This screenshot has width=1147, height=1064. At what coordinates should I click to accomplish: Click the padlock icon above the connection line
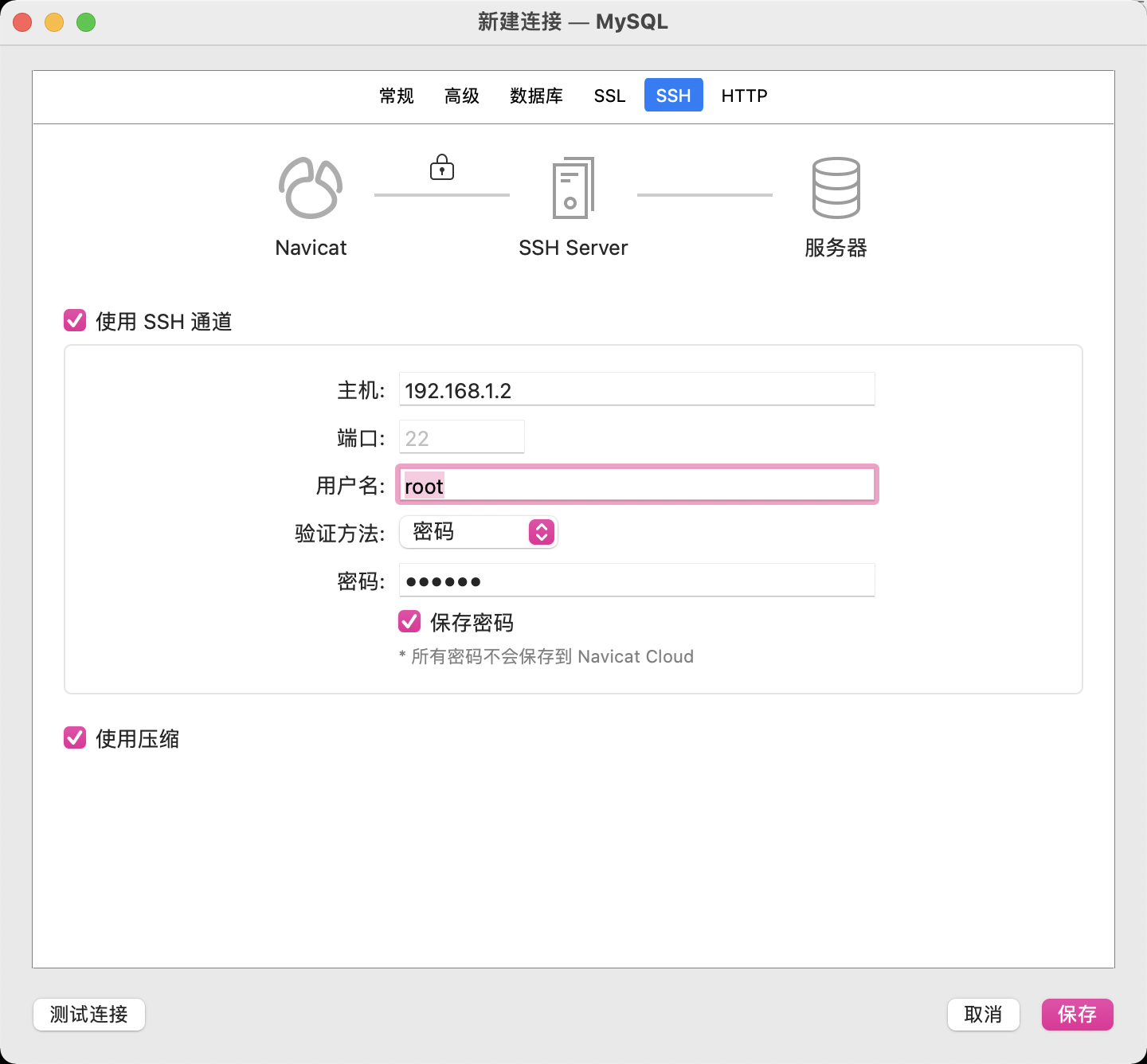coord(442,167)
